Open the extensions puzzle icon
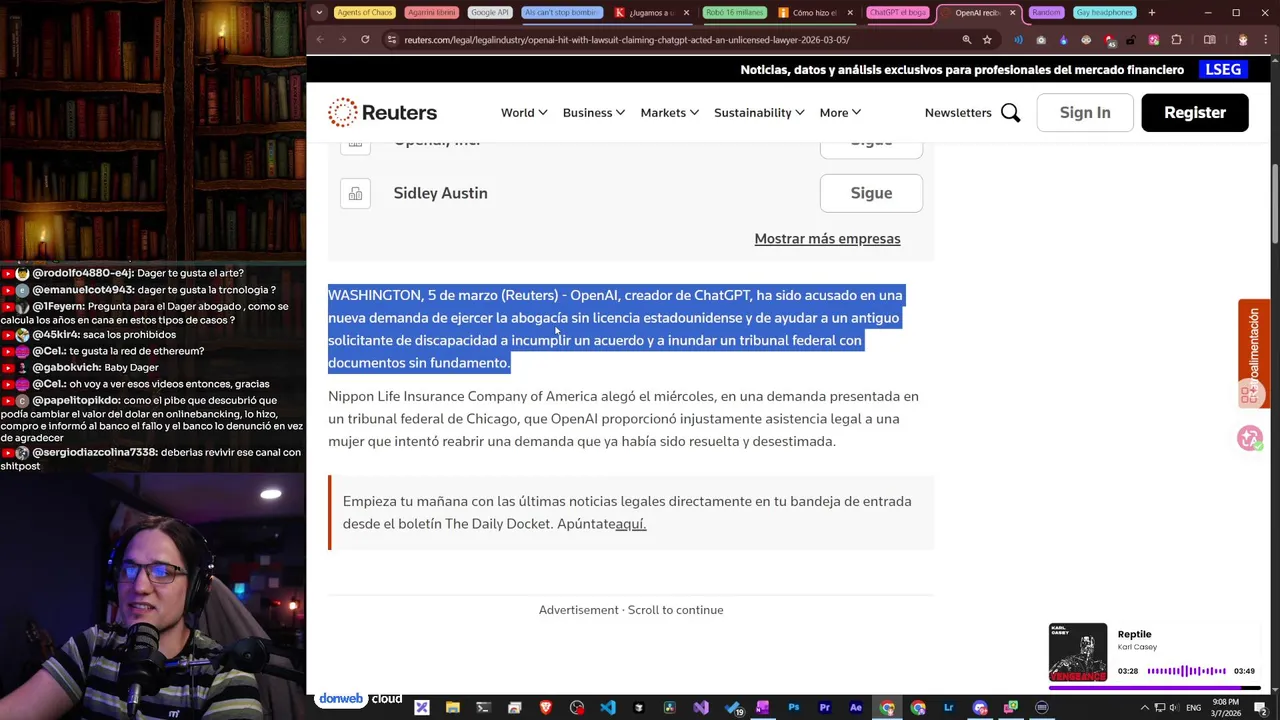The image size is (1280, 720). [x=1176, y=40]
